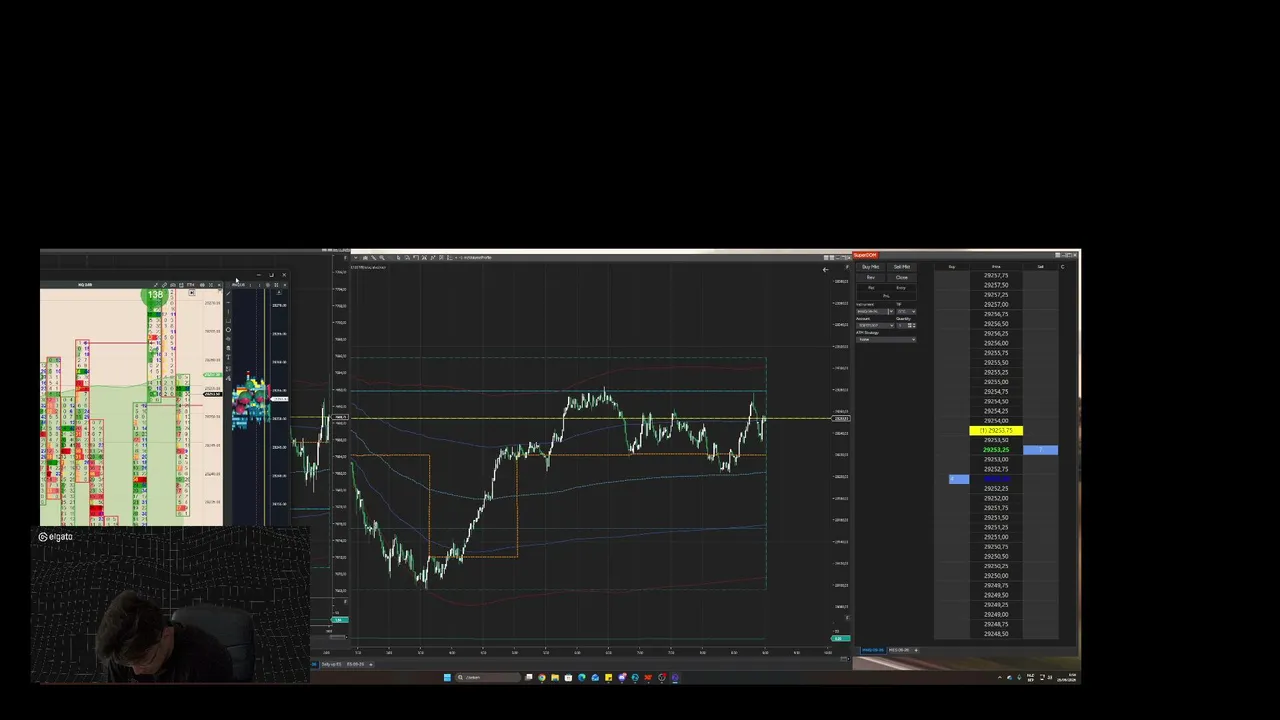Open the Account dropdown in SuperDOM
Screen dimensions: 1280x720
875,325
